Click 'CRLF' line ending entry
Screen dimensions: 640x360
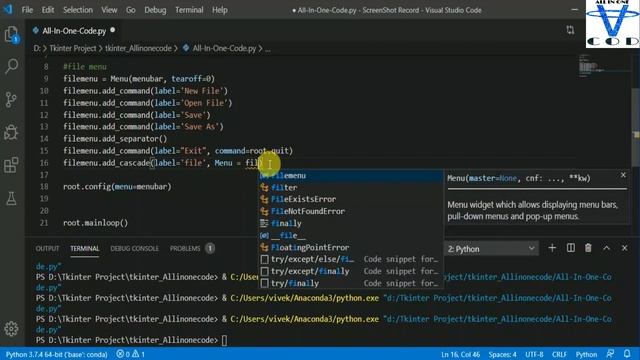click(559, 354)
